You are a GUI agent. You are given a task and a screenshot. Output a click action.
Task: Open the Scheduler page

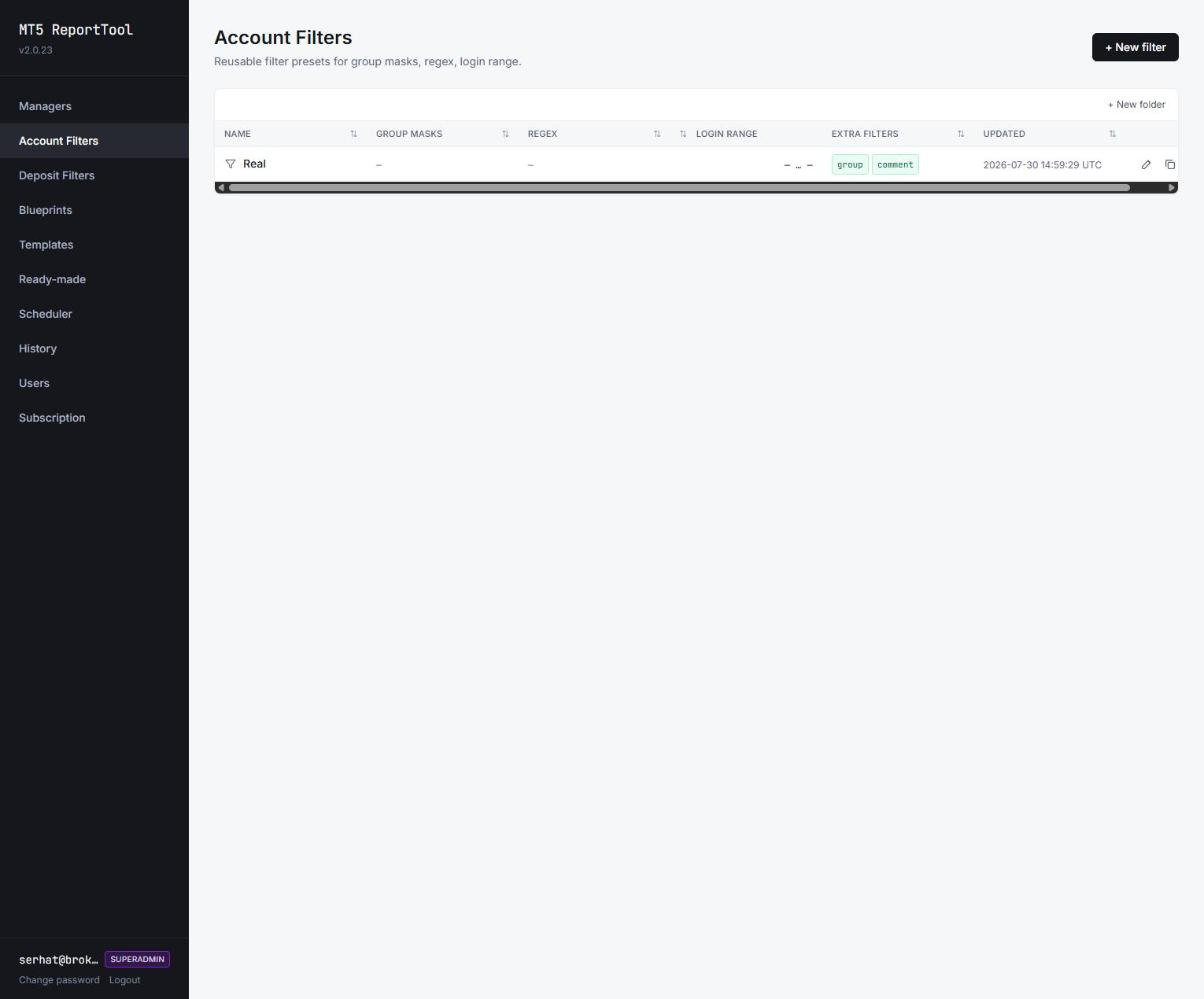coord(94,314)
